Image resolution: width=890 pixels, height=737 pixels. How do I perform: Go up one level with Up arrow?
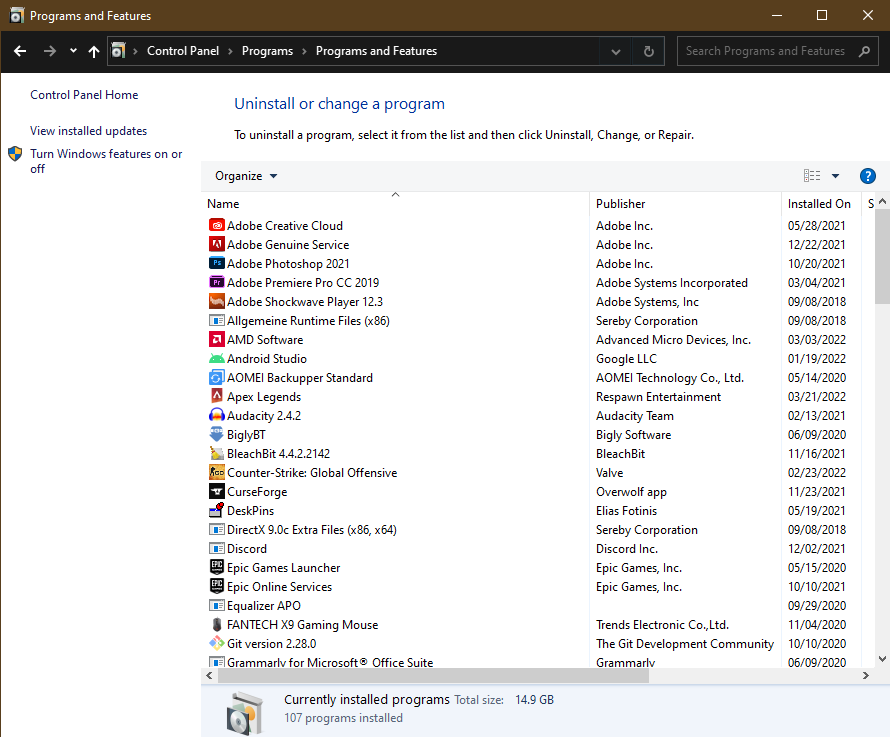pos(94,51)
